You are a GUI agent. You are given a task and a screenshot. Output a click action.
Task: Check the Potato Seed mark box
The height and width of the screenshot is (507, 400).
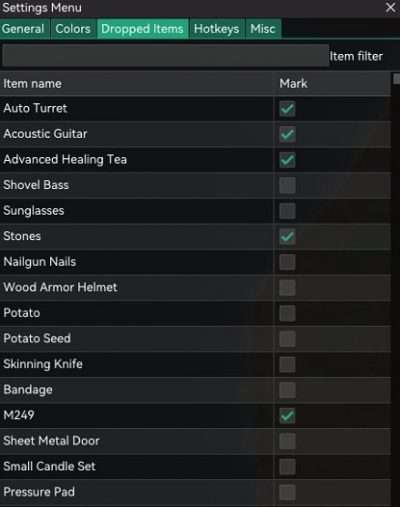287,339
